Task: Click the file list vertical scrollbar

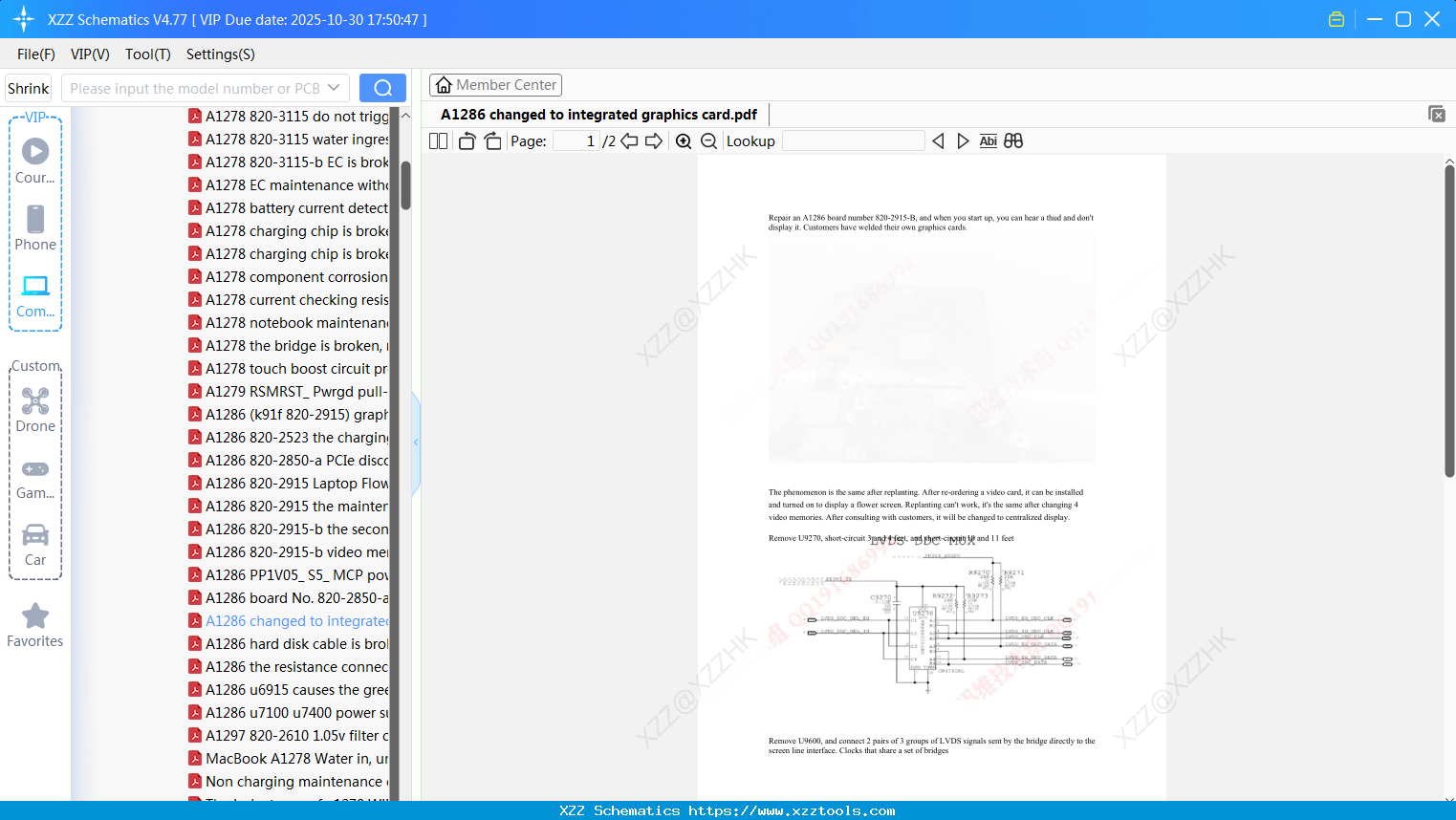Action: (405, 185)
